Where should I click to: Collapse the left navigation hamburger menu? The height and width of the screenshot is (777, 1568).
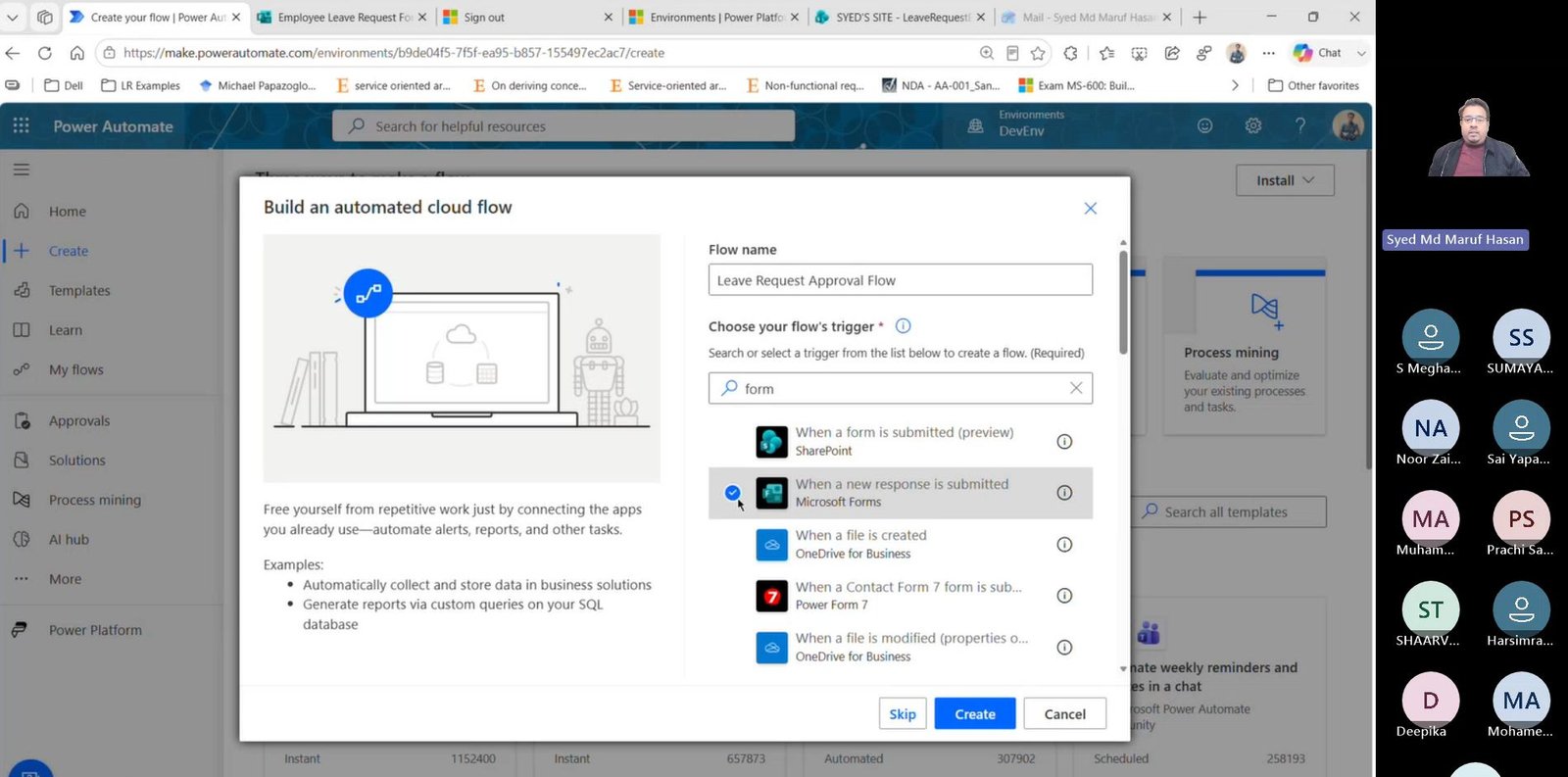22,170
